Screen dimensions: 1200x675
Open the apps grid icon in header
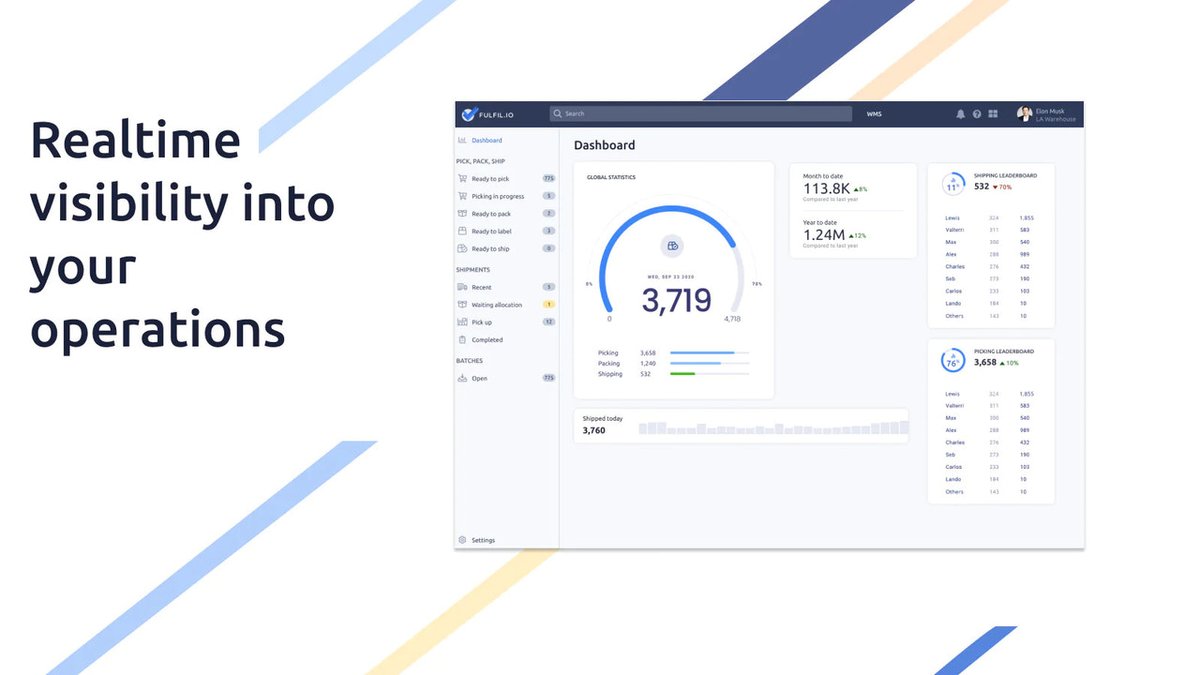pos(993,114)
